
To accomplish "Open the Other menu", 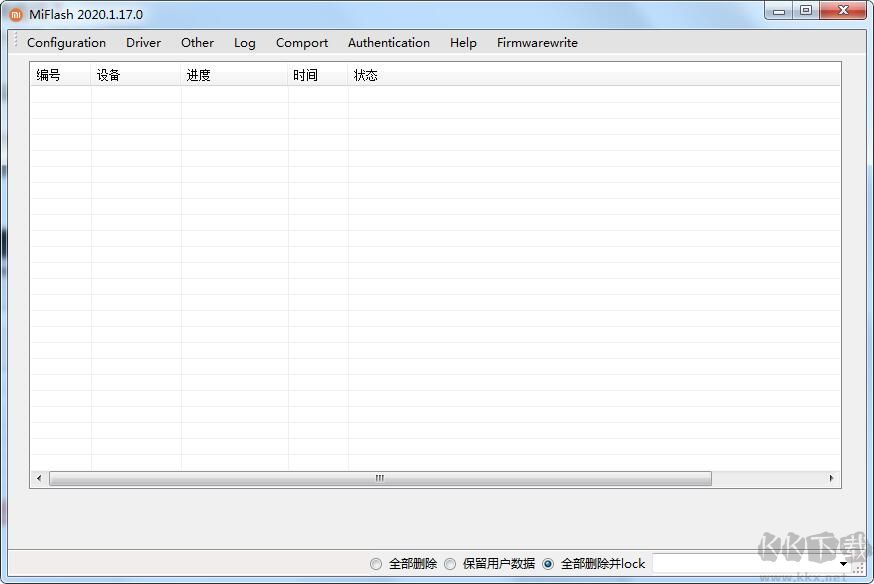I will [x=197, y=42].
